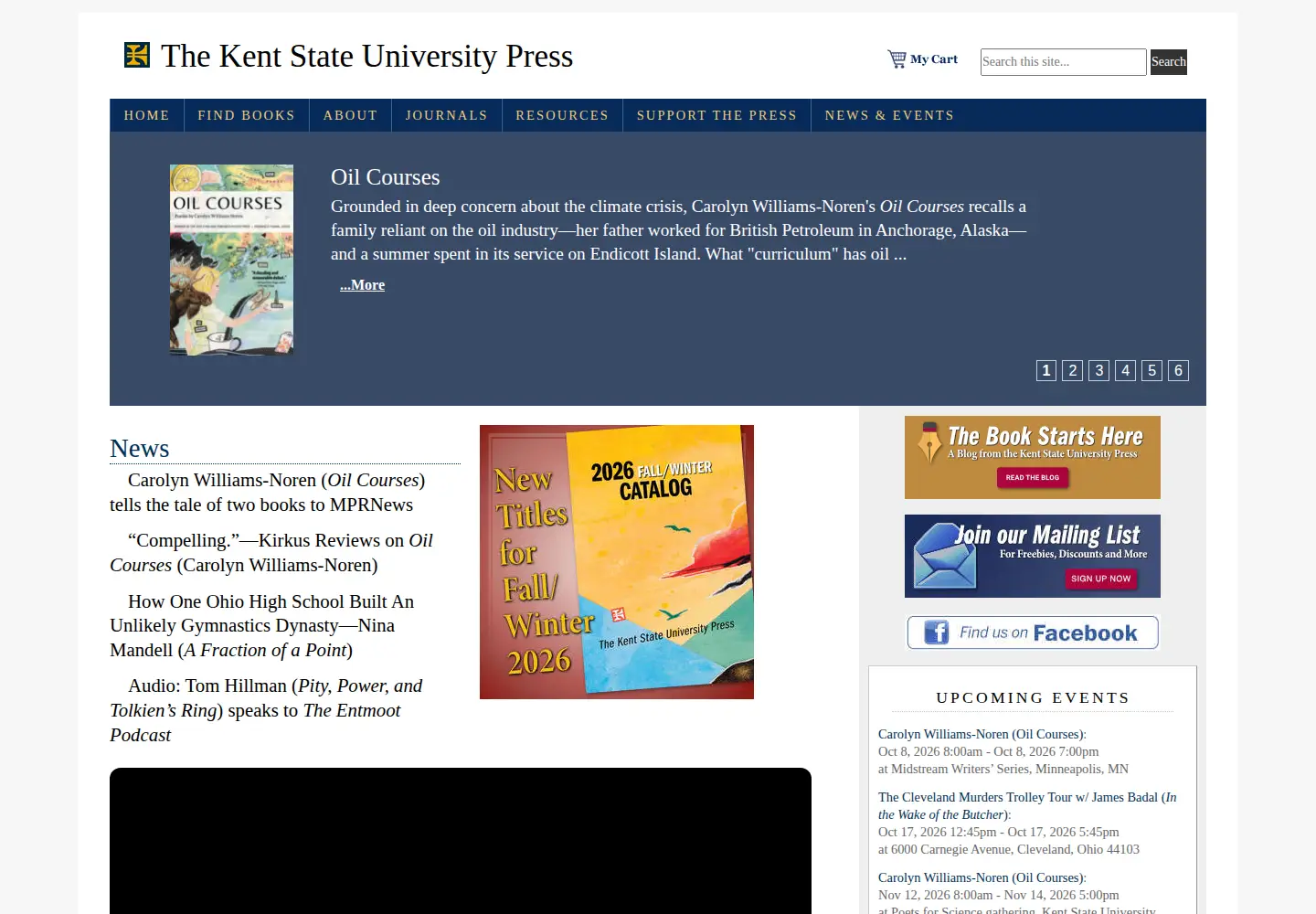Image resolution: width=1316 pixels, height=914 pixels.
Task: Click the Join our Mailing List banner
Action: click(1033, 557)
